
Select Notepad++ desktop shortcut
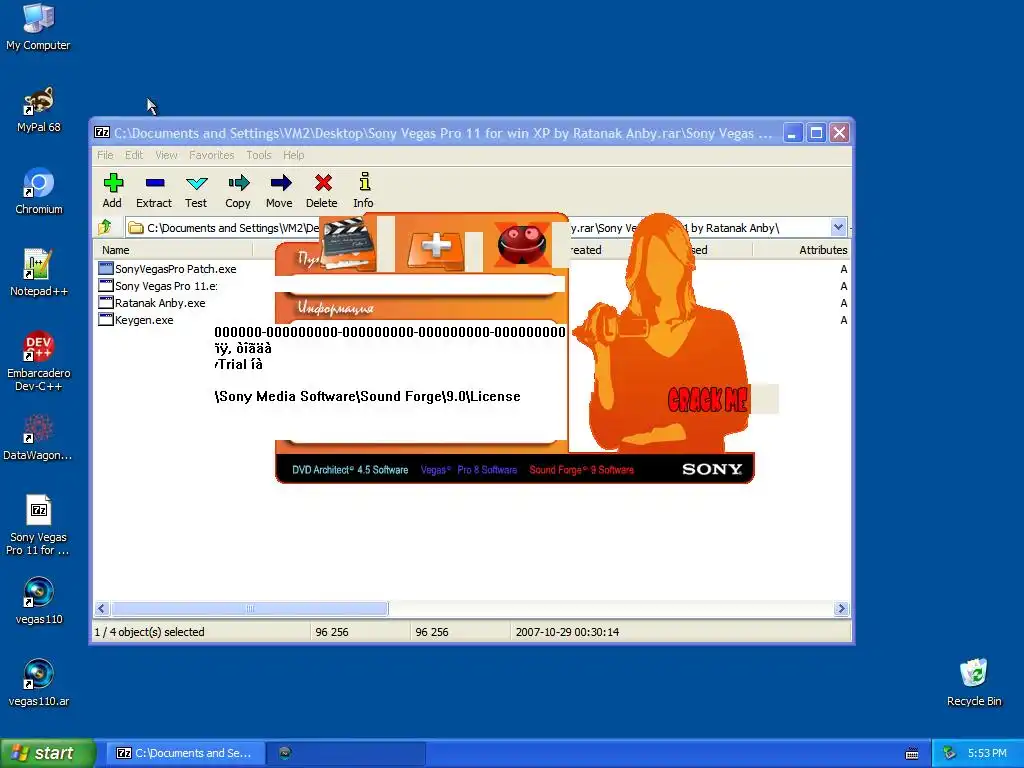(39, 273)
